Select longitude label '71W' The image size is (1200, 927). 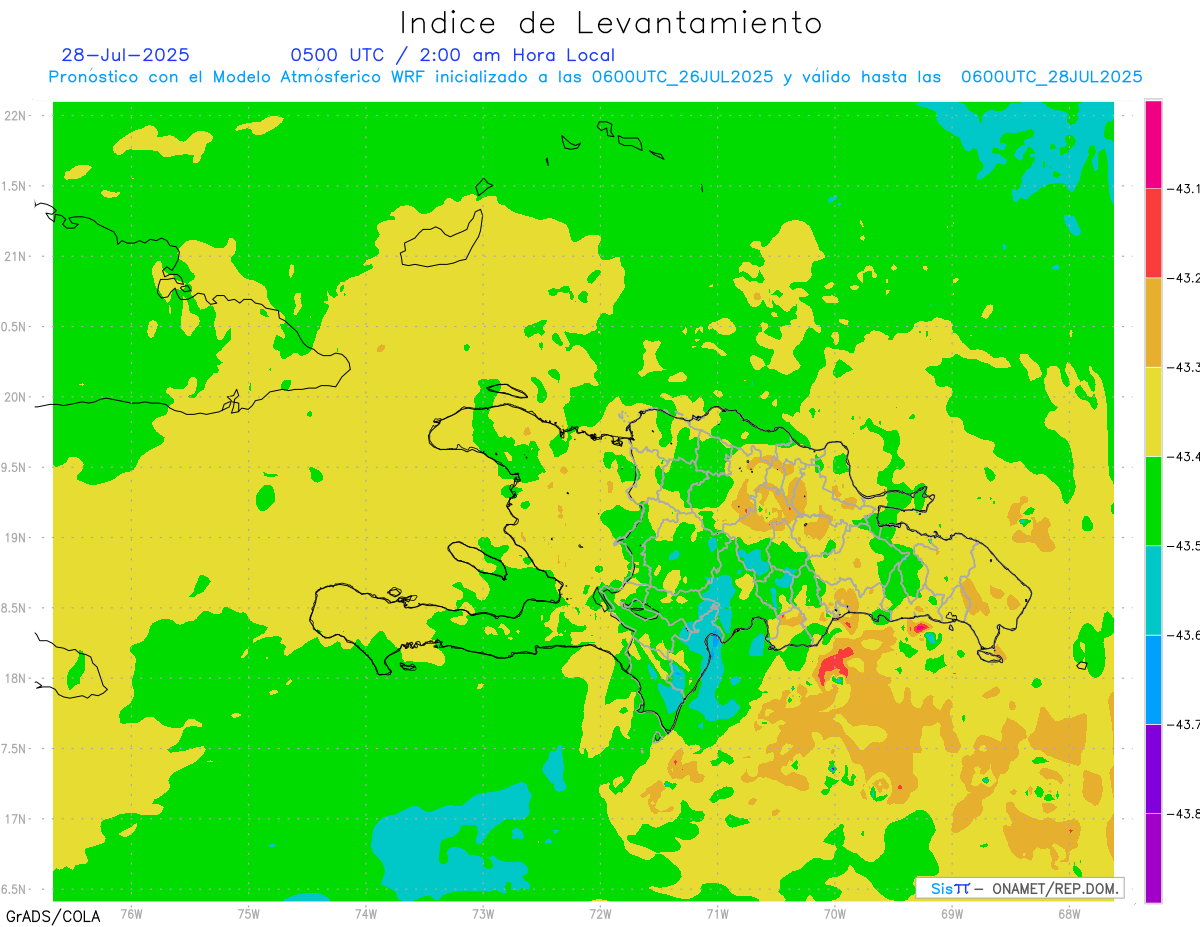tap(717, 913)
